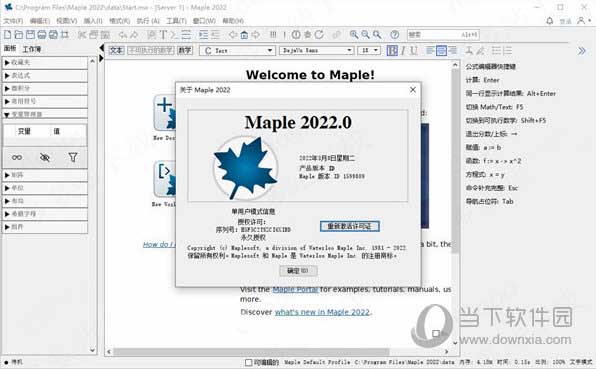
Task: Click the Home icon in navigation toolbar
Action: click(244, 35)
